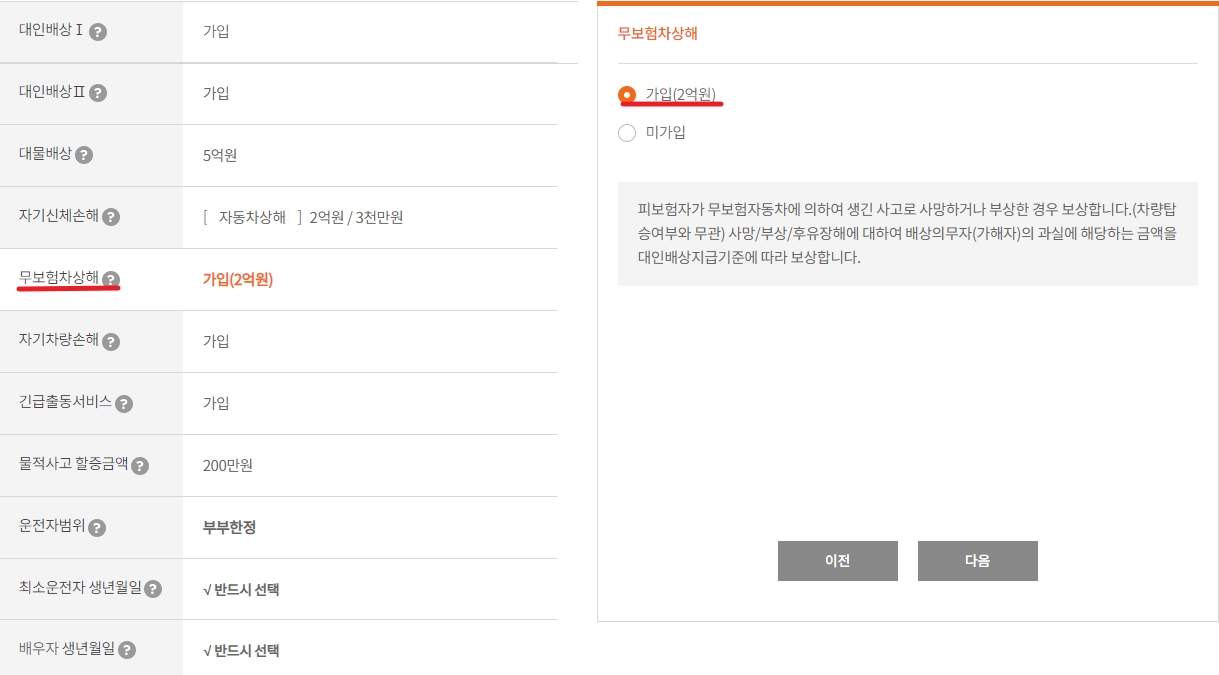Select the 자기차량손해 row value 가입
Viewport: 1219px width, 675px height.
[x=216, y=341]
